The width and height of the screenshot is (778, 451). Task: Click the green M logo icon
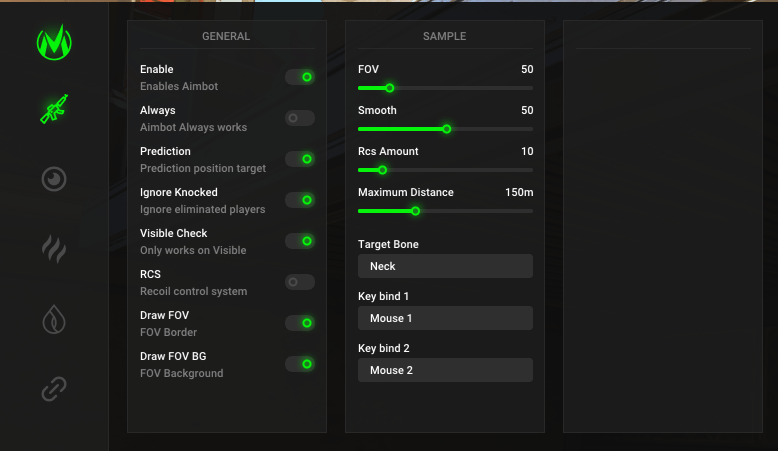coord(54,42)
